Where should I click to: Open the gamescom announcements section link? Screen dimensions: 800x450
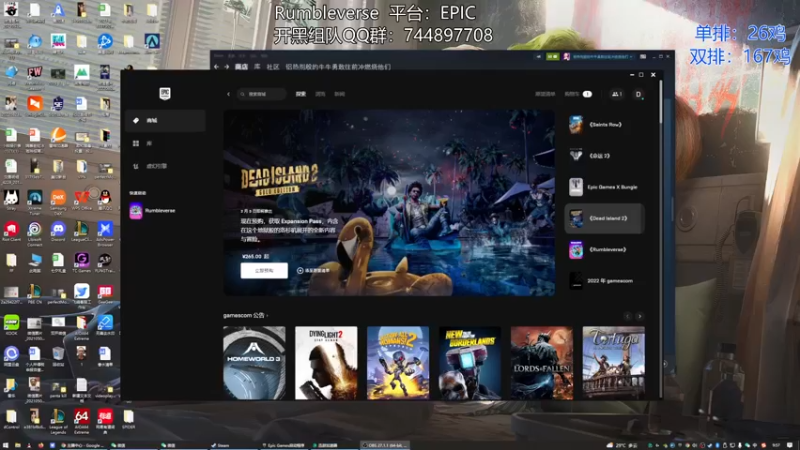tap(245, 315)
